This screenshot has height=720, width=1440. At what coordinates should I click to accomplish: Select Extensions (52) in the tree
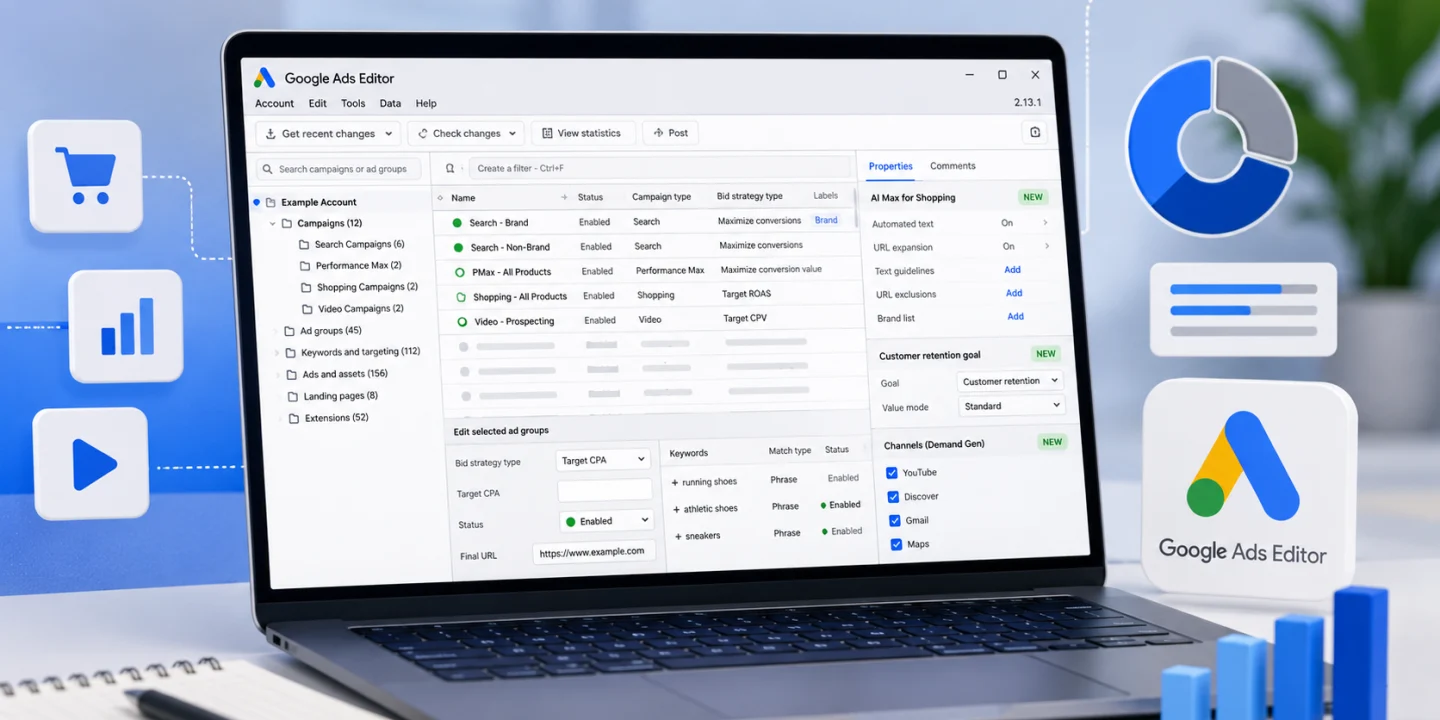point(337,418)
